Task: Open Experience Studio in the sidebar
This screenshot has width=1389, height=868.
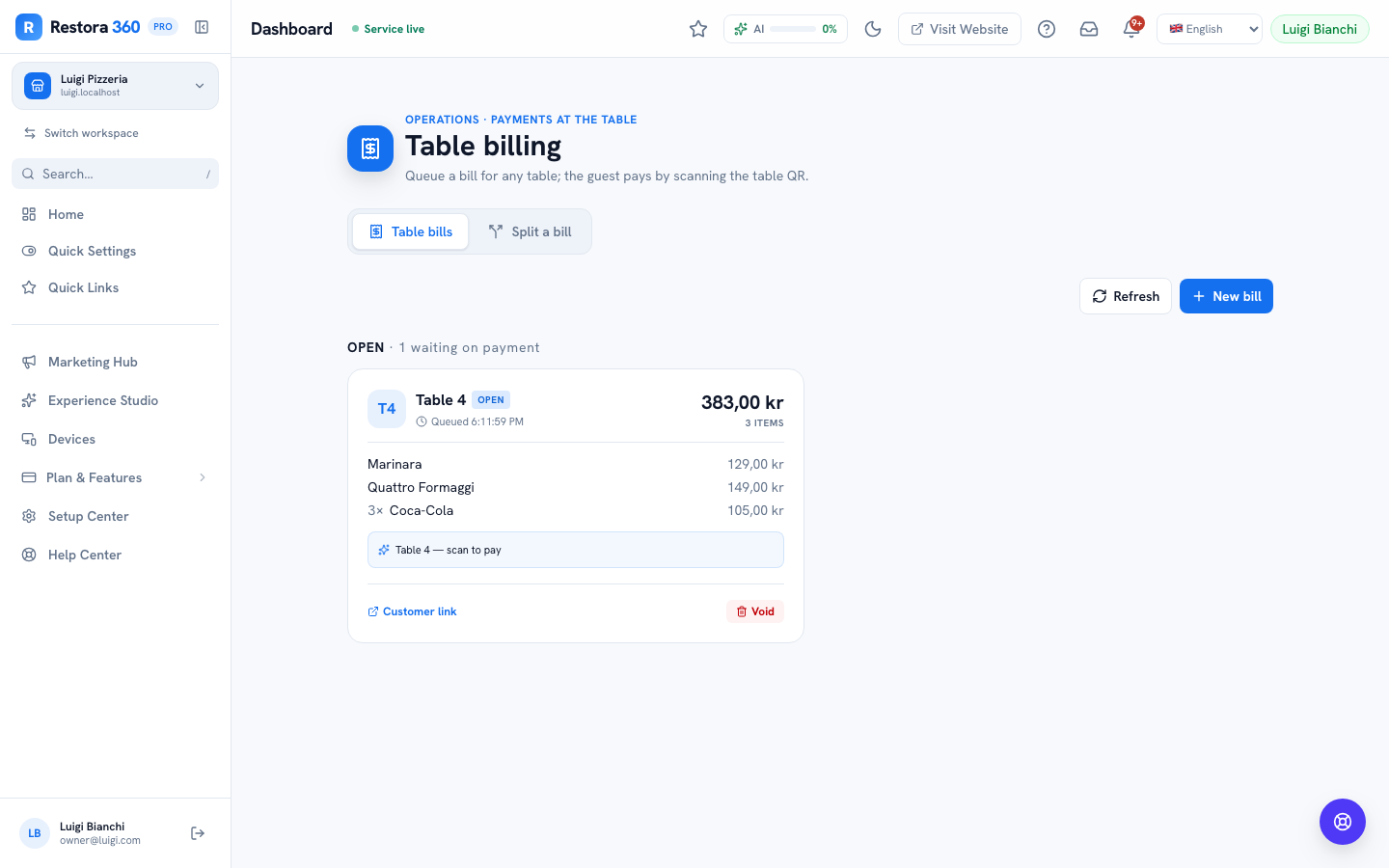Action: (x=115, y=400)
